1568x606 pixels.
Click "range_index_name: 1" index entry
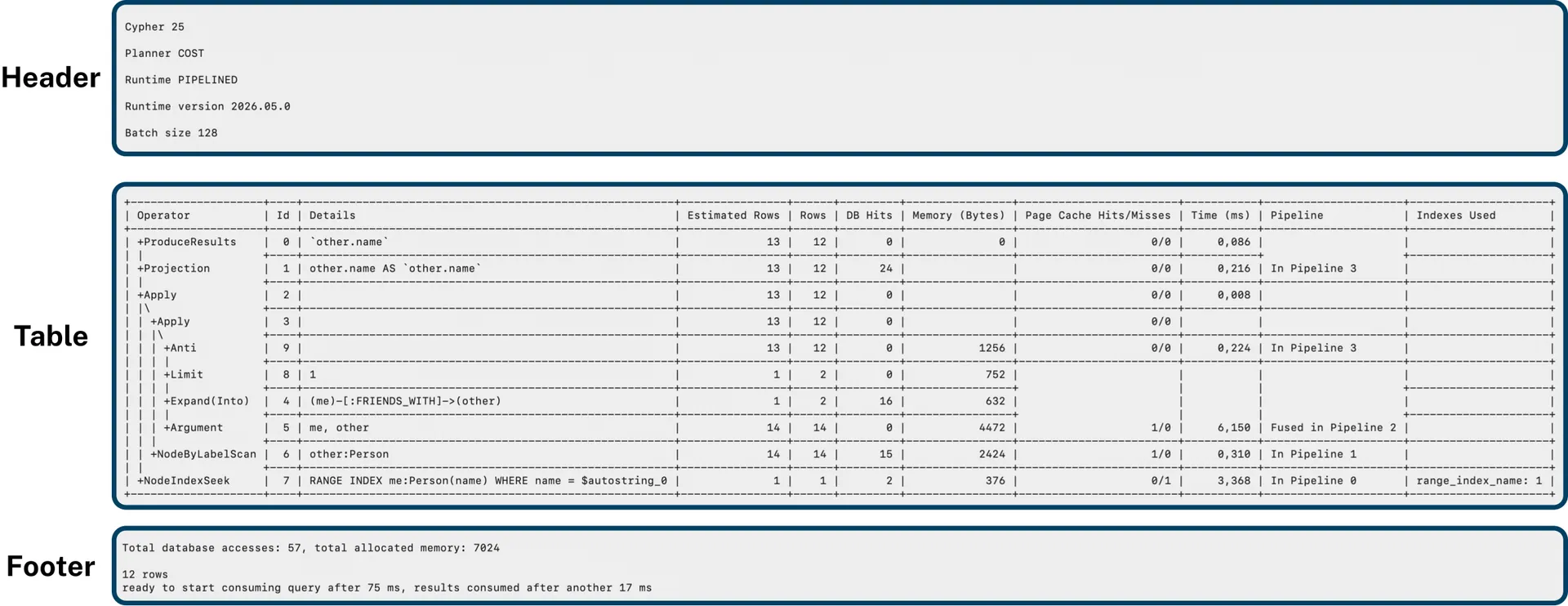[1479, 481]
